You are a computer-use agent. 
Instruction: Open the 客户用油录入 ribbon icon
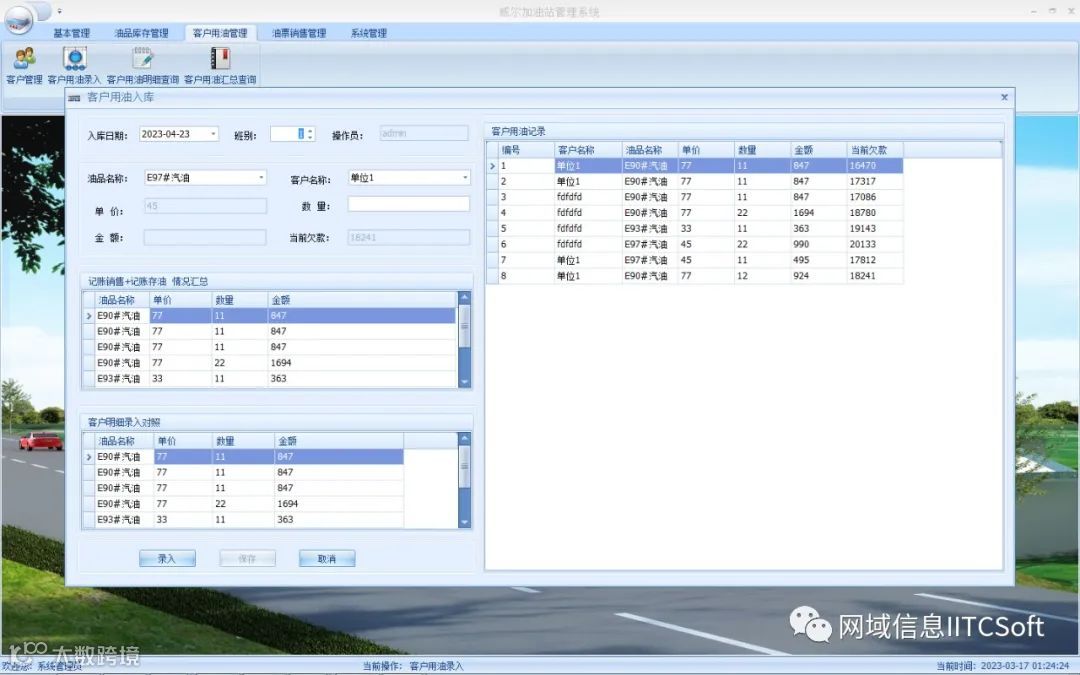(x=74, y=65)
